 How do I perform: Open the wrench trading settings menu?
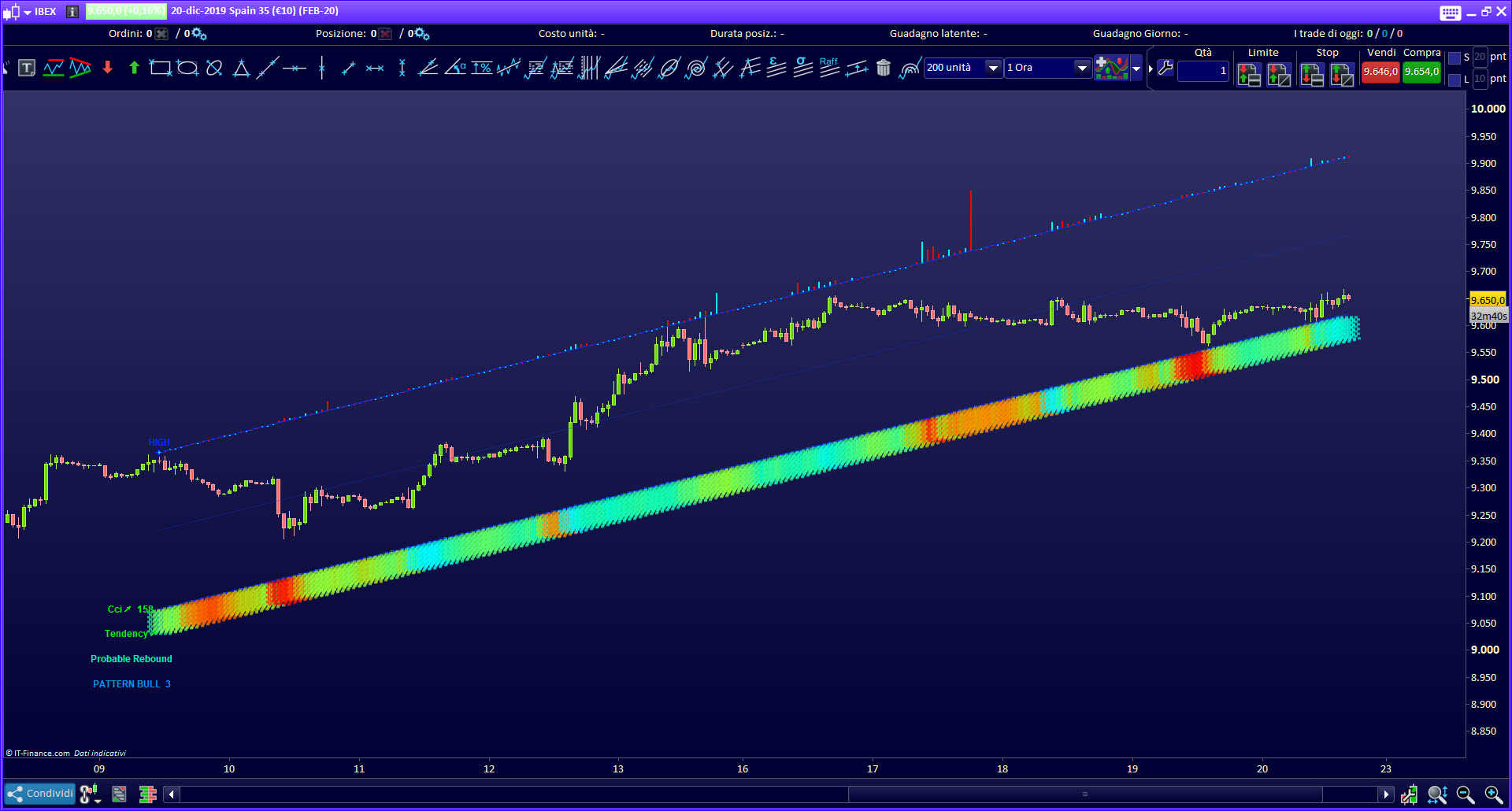point(1165,69)
